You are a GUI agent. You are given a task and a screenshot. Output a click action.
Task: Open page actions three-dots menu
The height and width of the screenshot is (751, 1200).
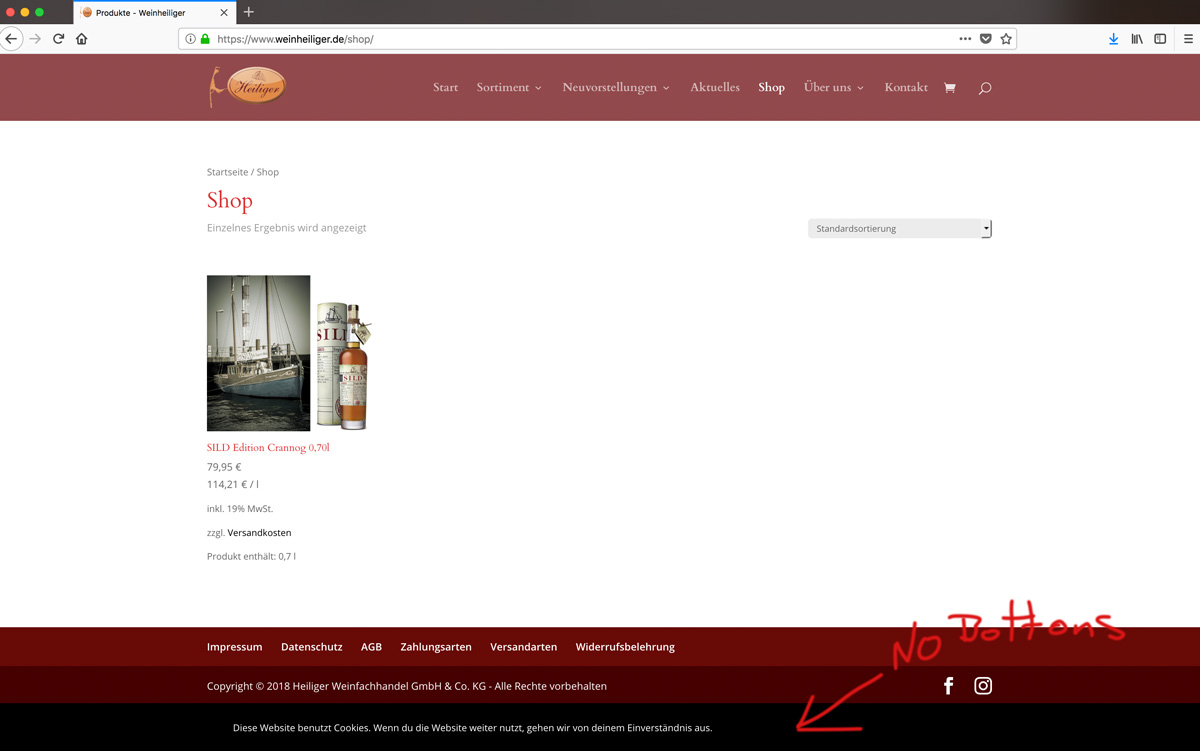965,39
